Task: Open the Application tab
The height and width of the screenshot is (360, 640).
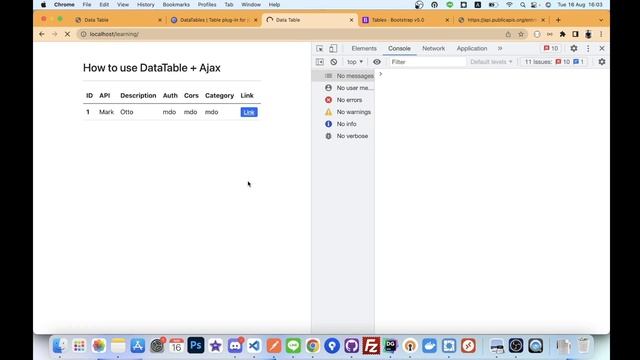Action: (472, 48)
